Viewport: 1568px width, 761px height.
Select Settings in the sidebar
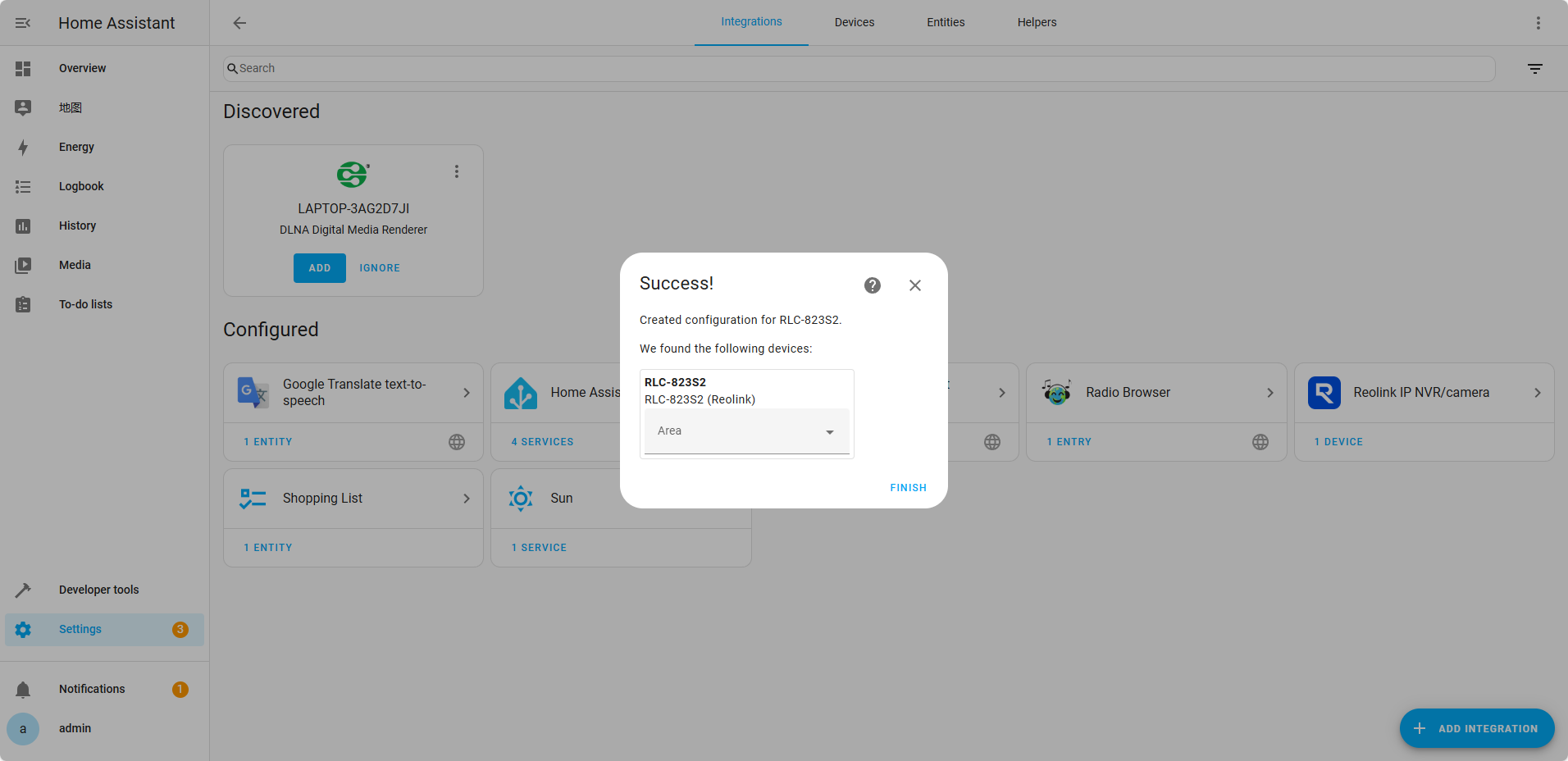coord(104,630)
